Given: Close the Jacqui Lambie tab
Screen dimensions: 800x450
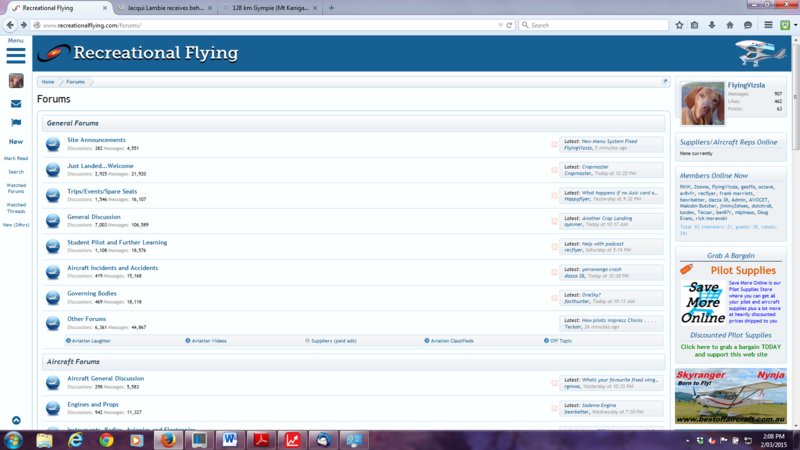Looking at the screenshot, I should [209, 8].
